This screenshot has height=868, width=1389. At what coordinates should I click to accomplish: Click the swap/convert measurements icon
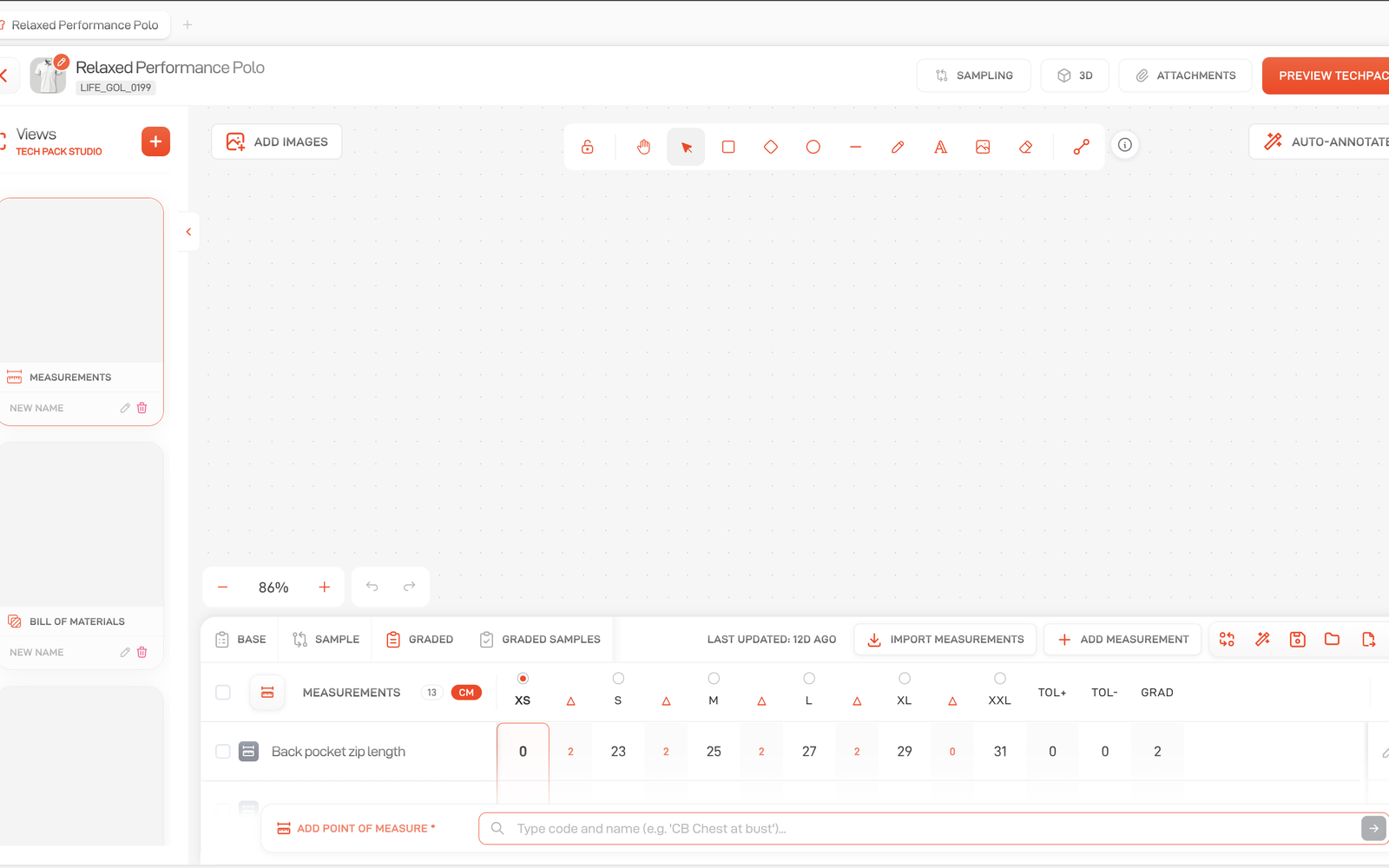(1227, 639)
